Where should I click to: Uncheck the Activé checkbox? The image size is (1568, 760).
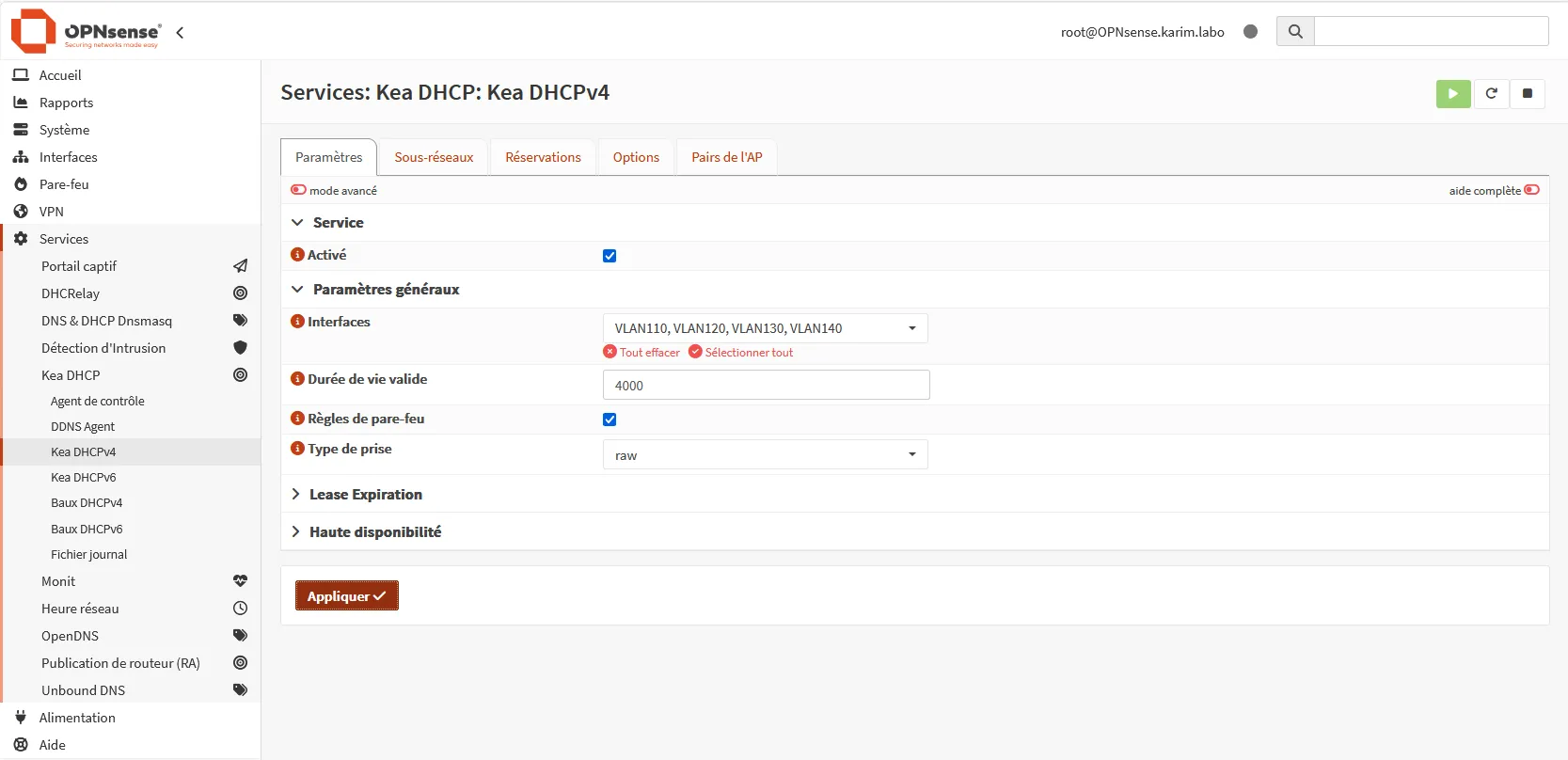(x=610, y=256)
